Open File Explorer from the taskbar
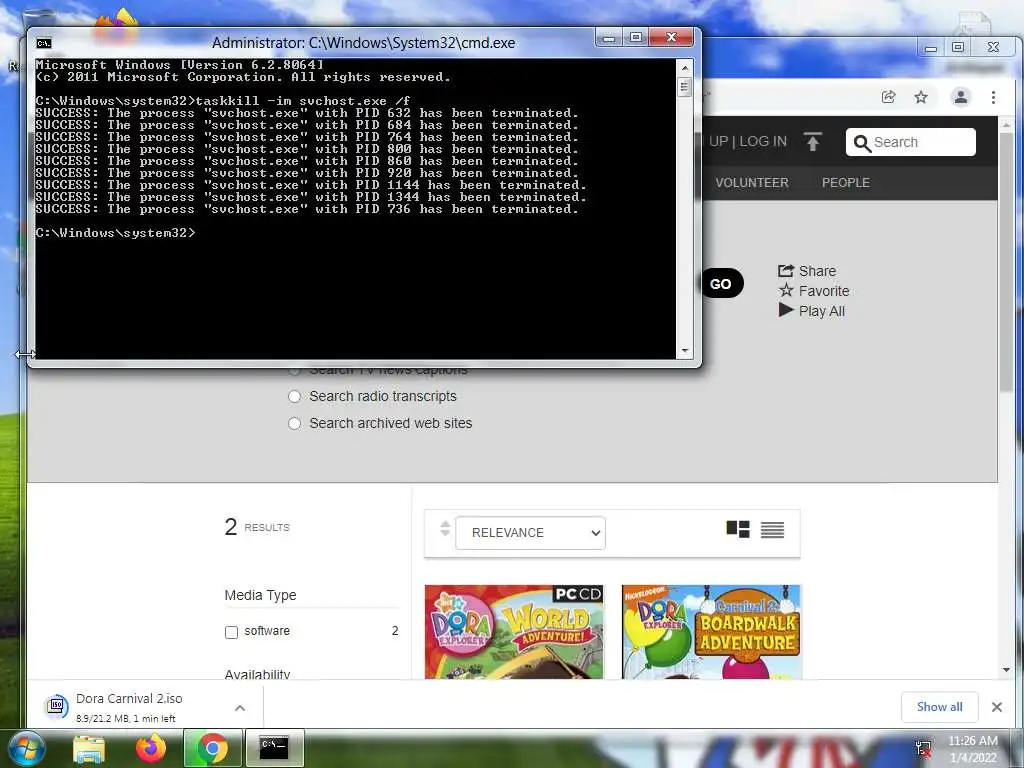Screen dimensions: 1024x768 [89, 749]
